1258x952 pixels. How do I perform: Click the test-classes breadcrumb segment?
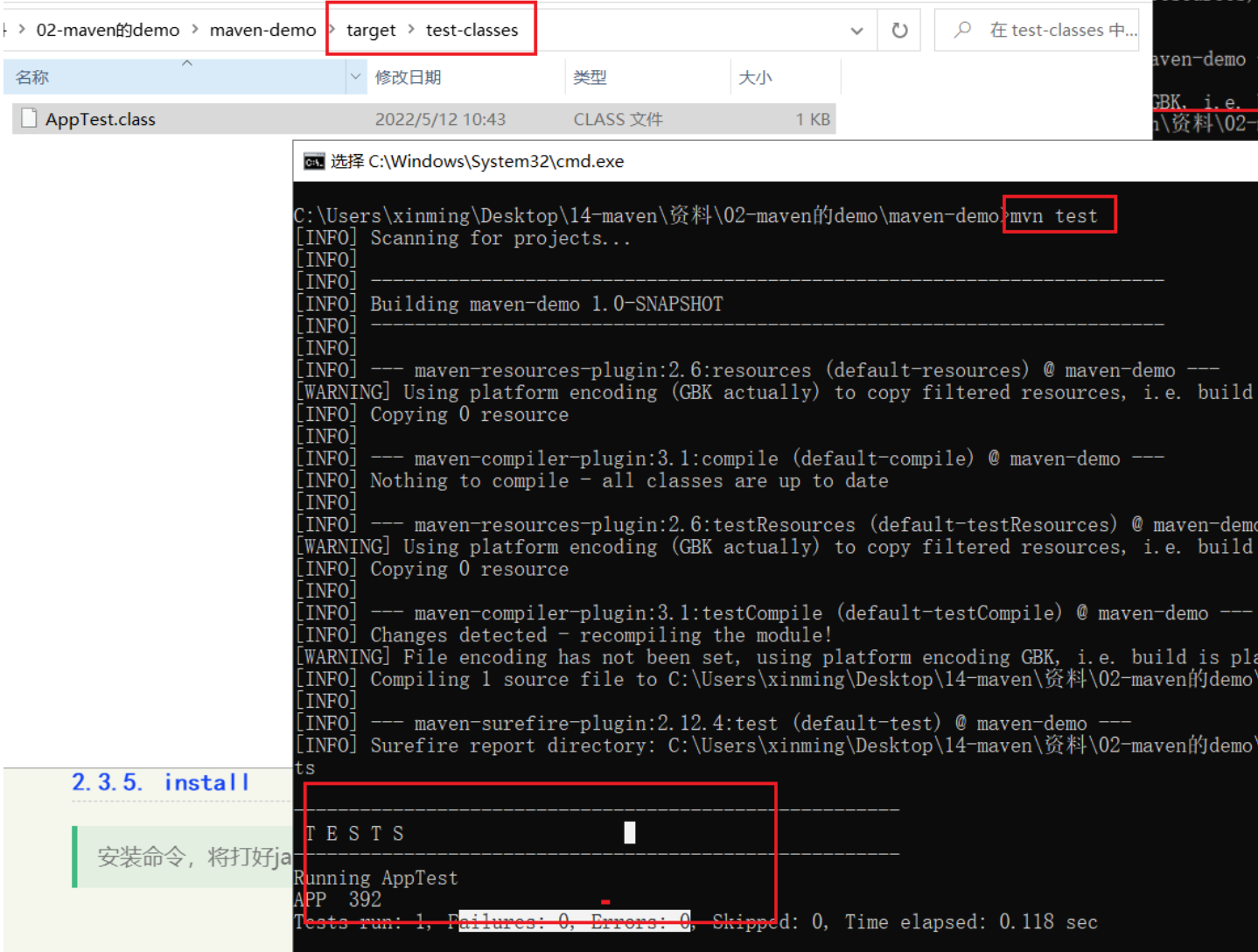[472, 30]
